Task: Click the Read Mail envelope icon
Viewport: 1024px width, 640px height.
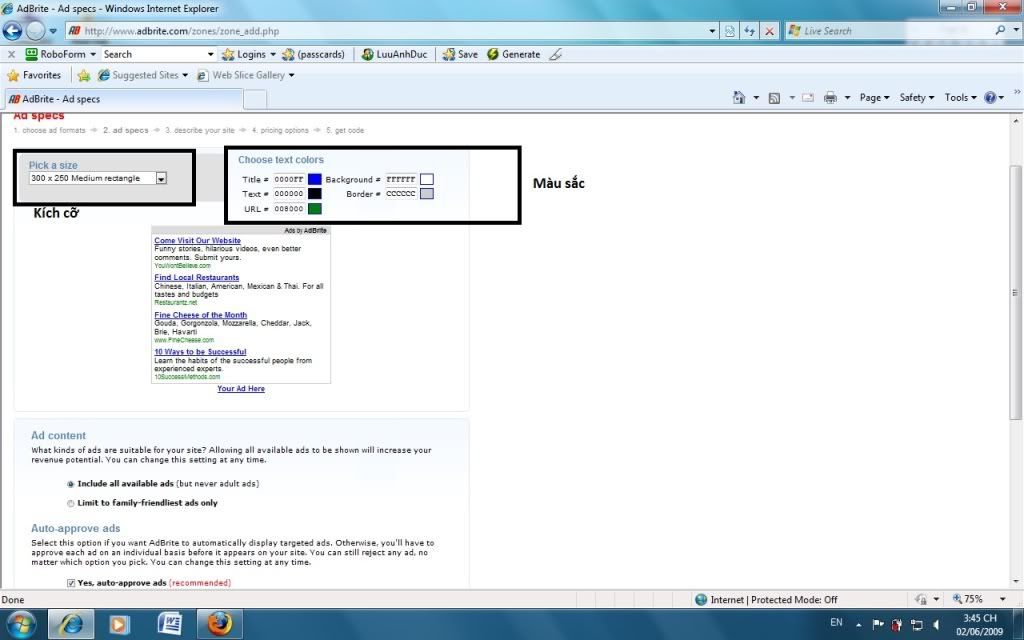Action: 808,97
